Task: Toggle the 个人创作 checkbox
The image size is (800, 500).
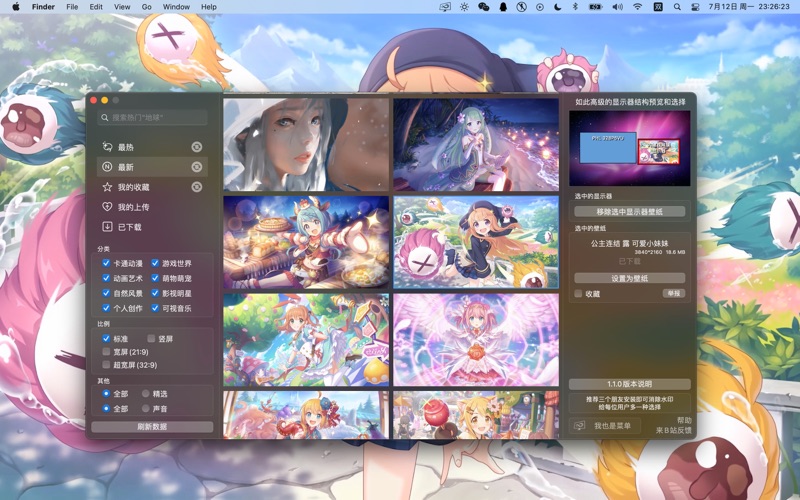Action: [x=106, y=308]
